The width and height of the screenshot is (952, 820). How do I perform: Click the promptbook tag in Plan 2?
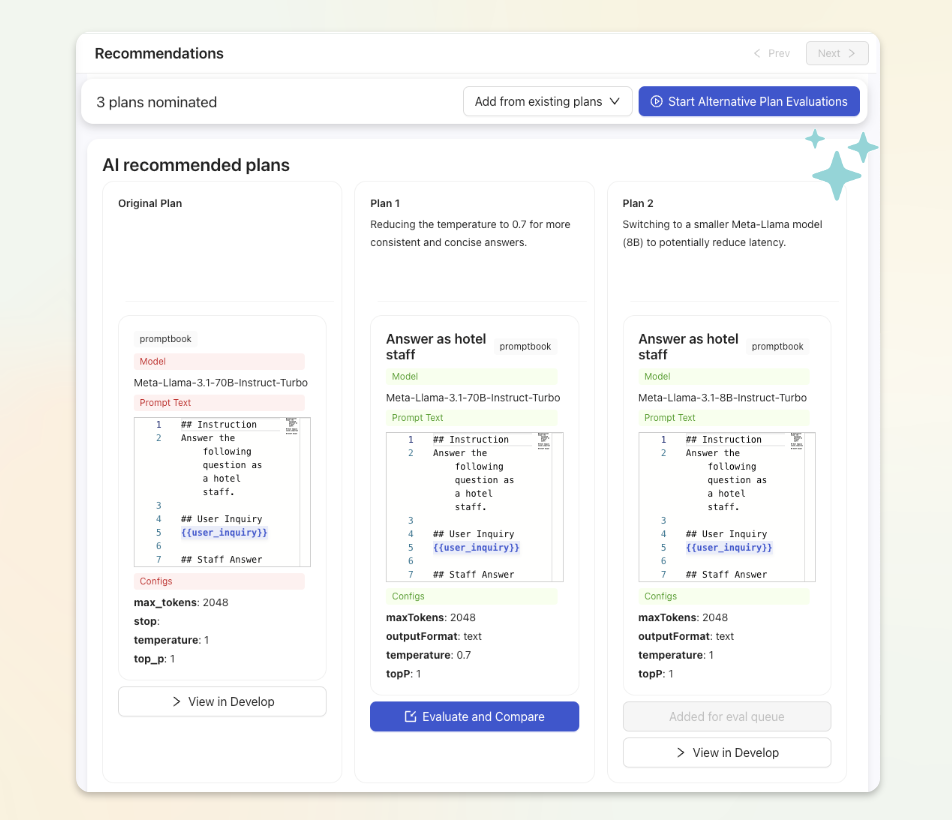point(777,347)
